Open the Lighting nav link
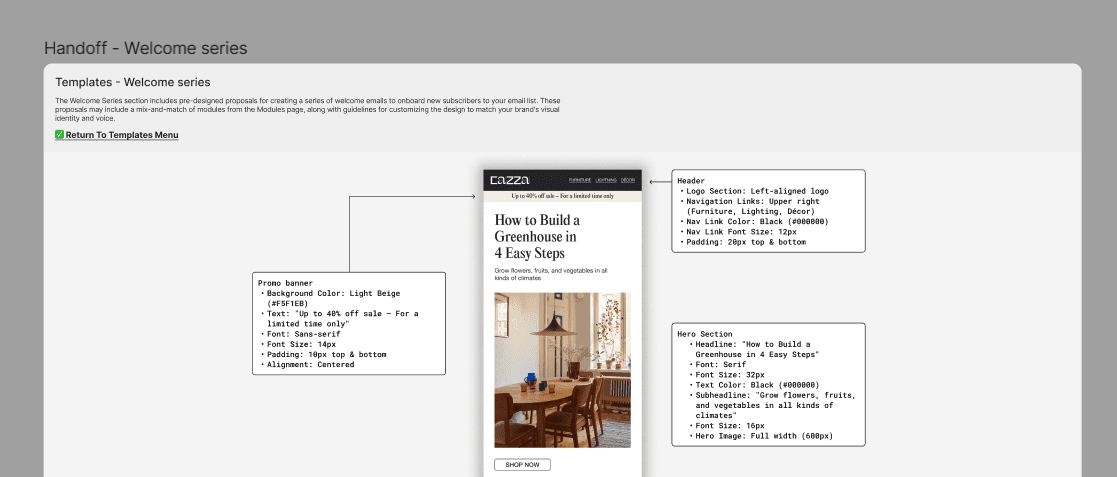This screenshot has height=477, width=1117. click(x=606, y=180)
